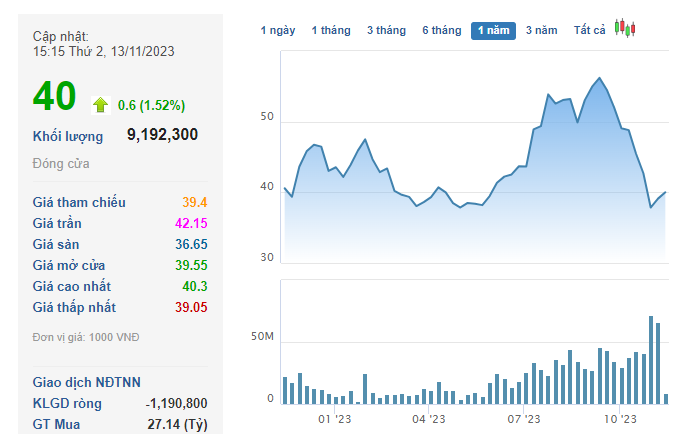Switch chart to 3 tháng range
This screenshot has height=434, width=681.
point(386,30)
